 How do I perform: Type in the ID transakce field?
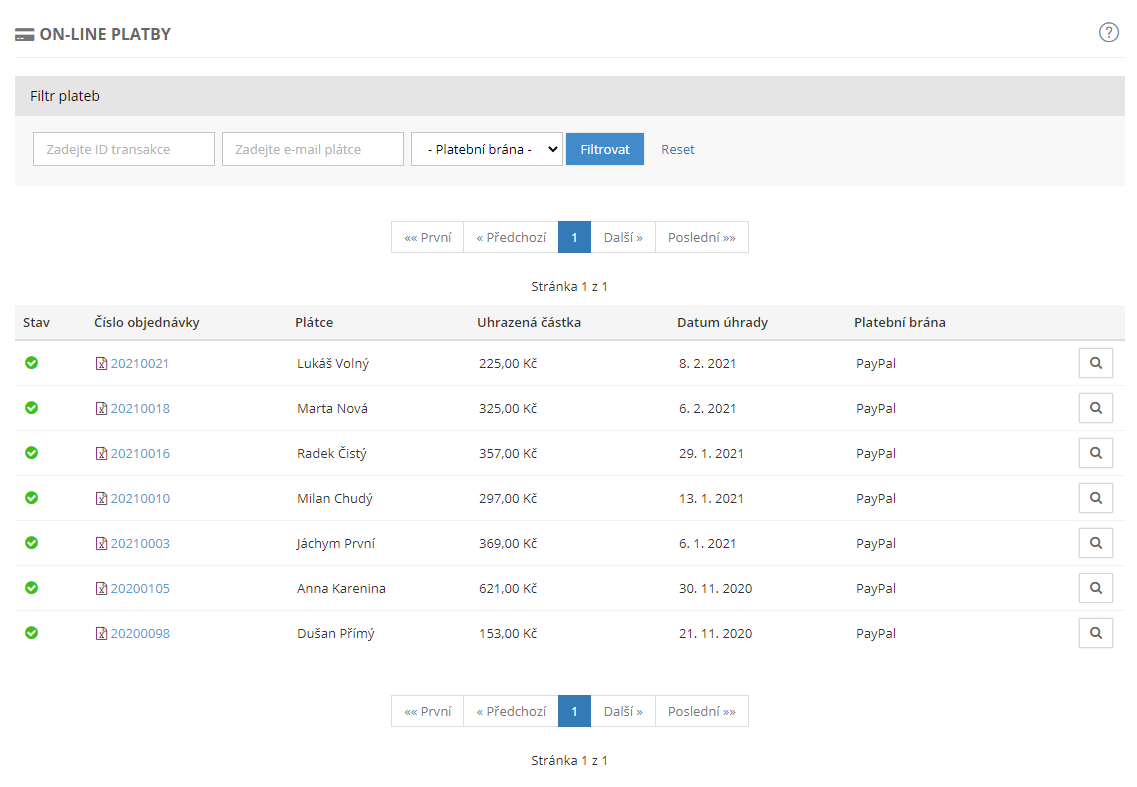124,149
